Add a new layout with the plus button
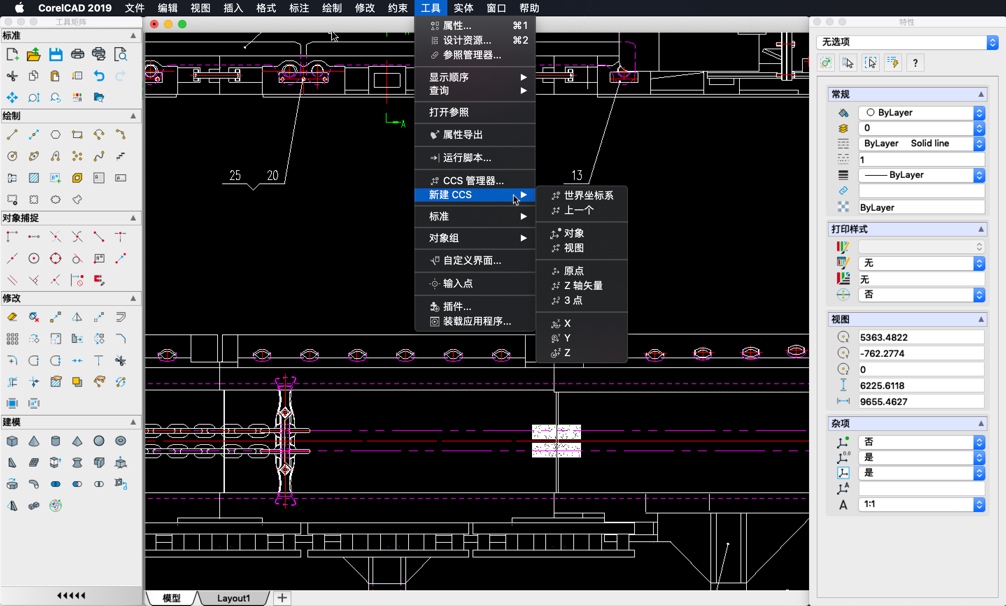 point(281,598)
